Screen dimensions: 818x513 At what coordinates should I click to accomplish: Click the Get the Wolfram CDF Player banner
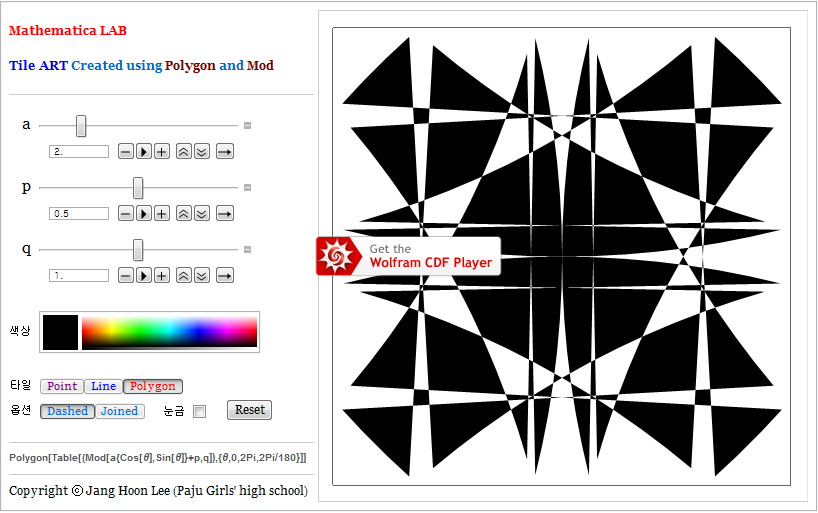408,256
